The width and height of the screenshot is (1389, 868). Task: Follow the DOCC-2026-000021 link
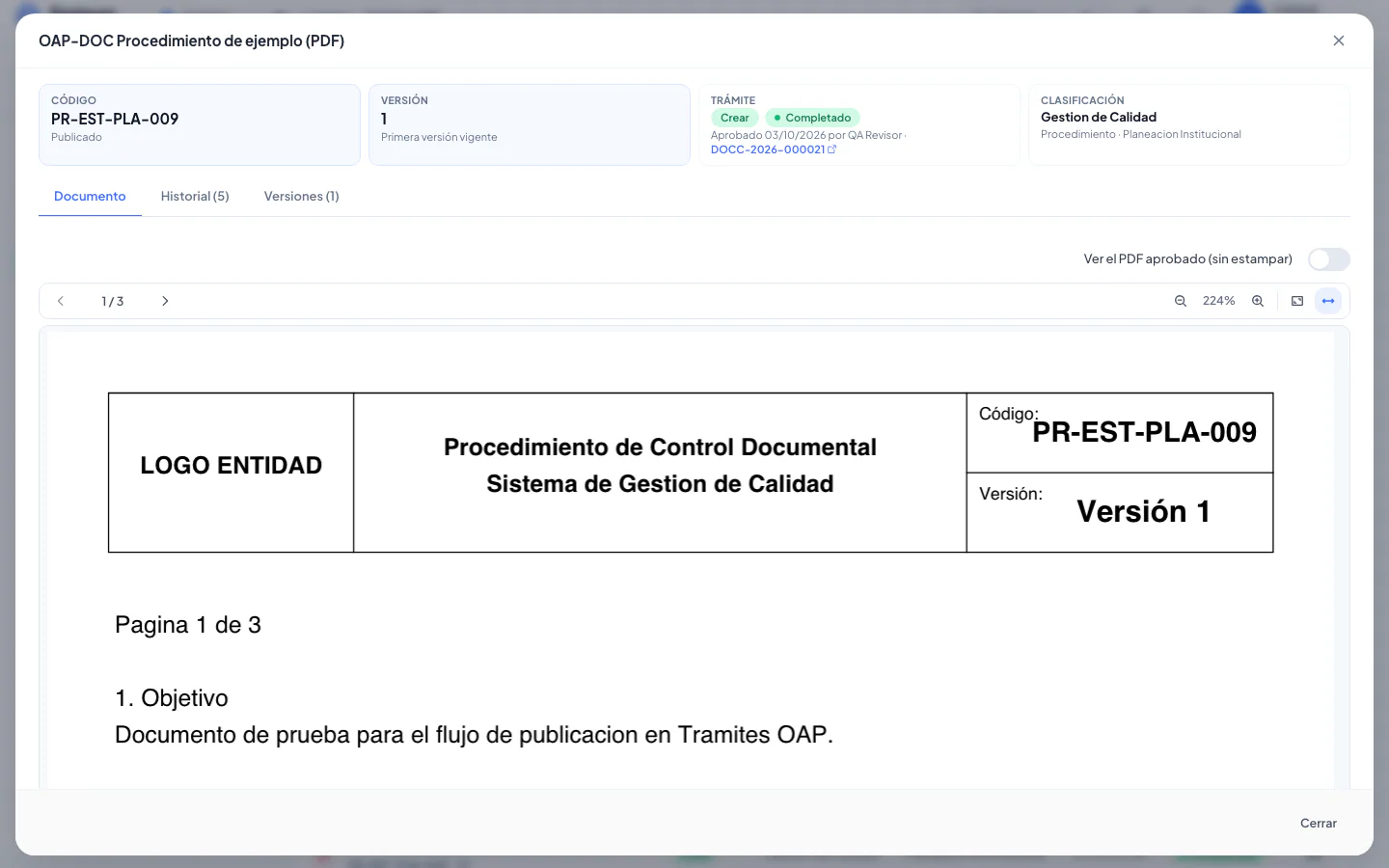coord(768,149)
